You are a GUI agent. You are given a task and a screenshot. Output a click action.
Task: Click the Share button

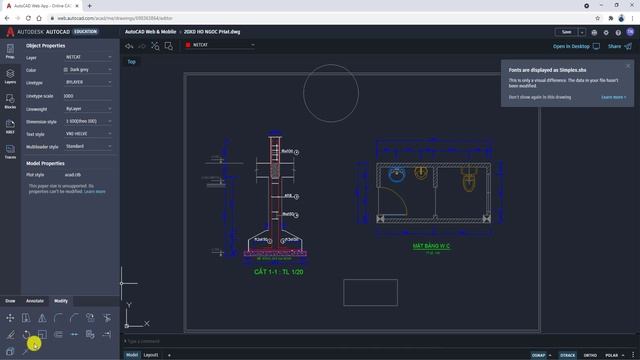pos(620,47)
